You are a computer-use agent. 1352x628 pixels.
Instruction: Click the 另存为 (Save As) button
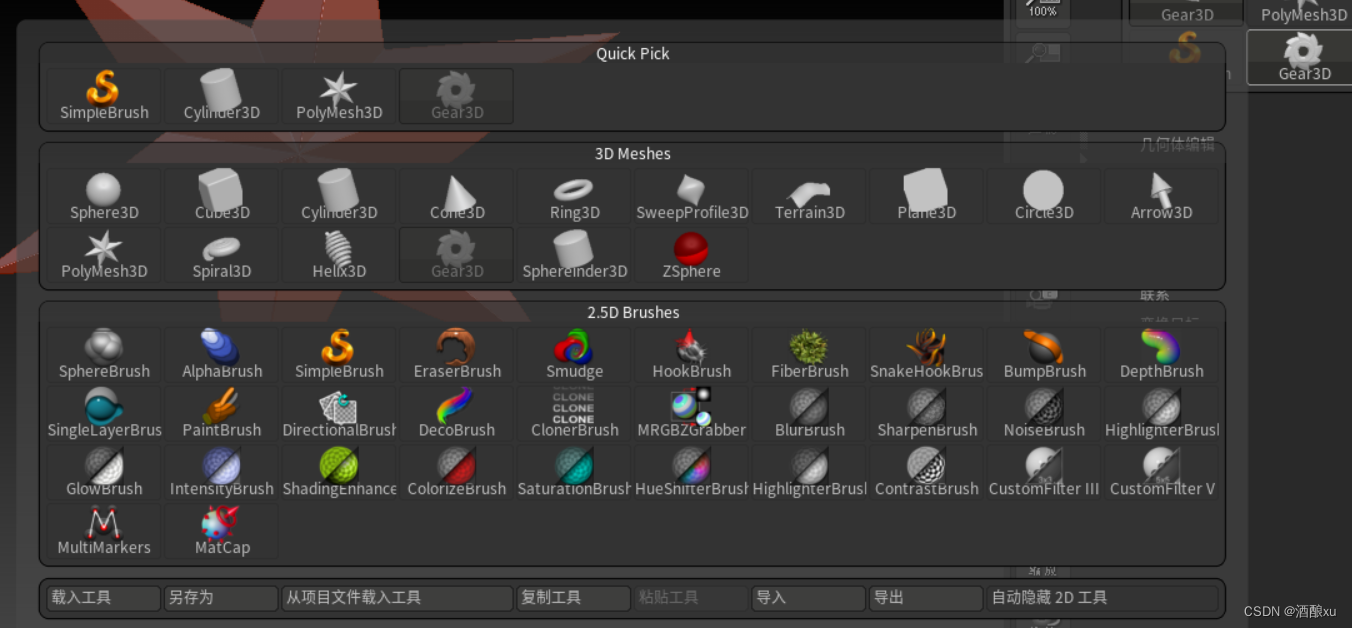click(221, 598)
